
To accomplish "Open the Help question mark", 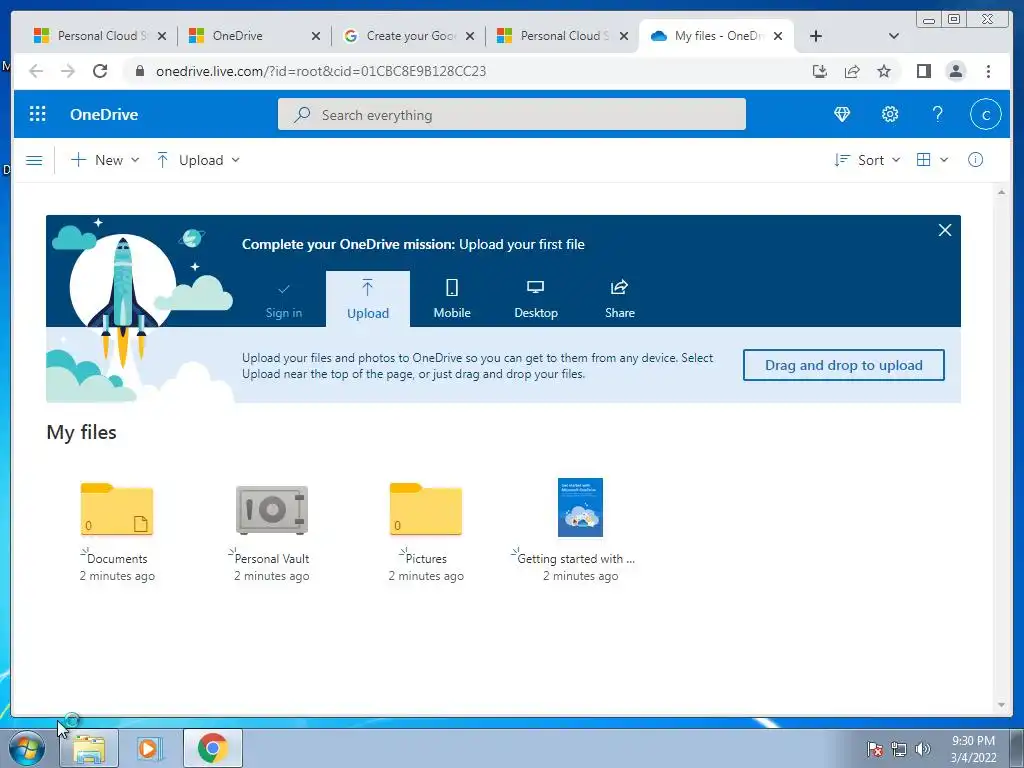I will point(937,114).
